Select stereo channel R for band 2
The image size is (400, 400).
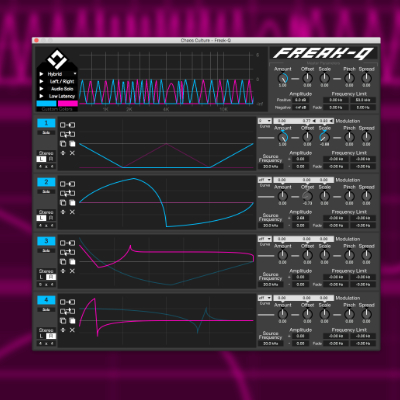51,218
